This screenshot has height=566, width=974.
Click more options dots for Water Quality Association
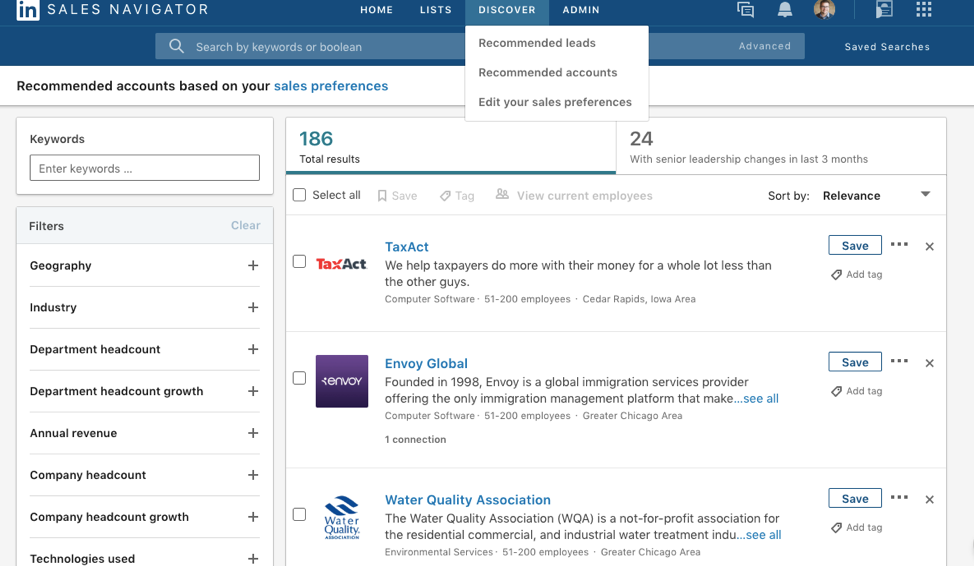coord(899,497)
